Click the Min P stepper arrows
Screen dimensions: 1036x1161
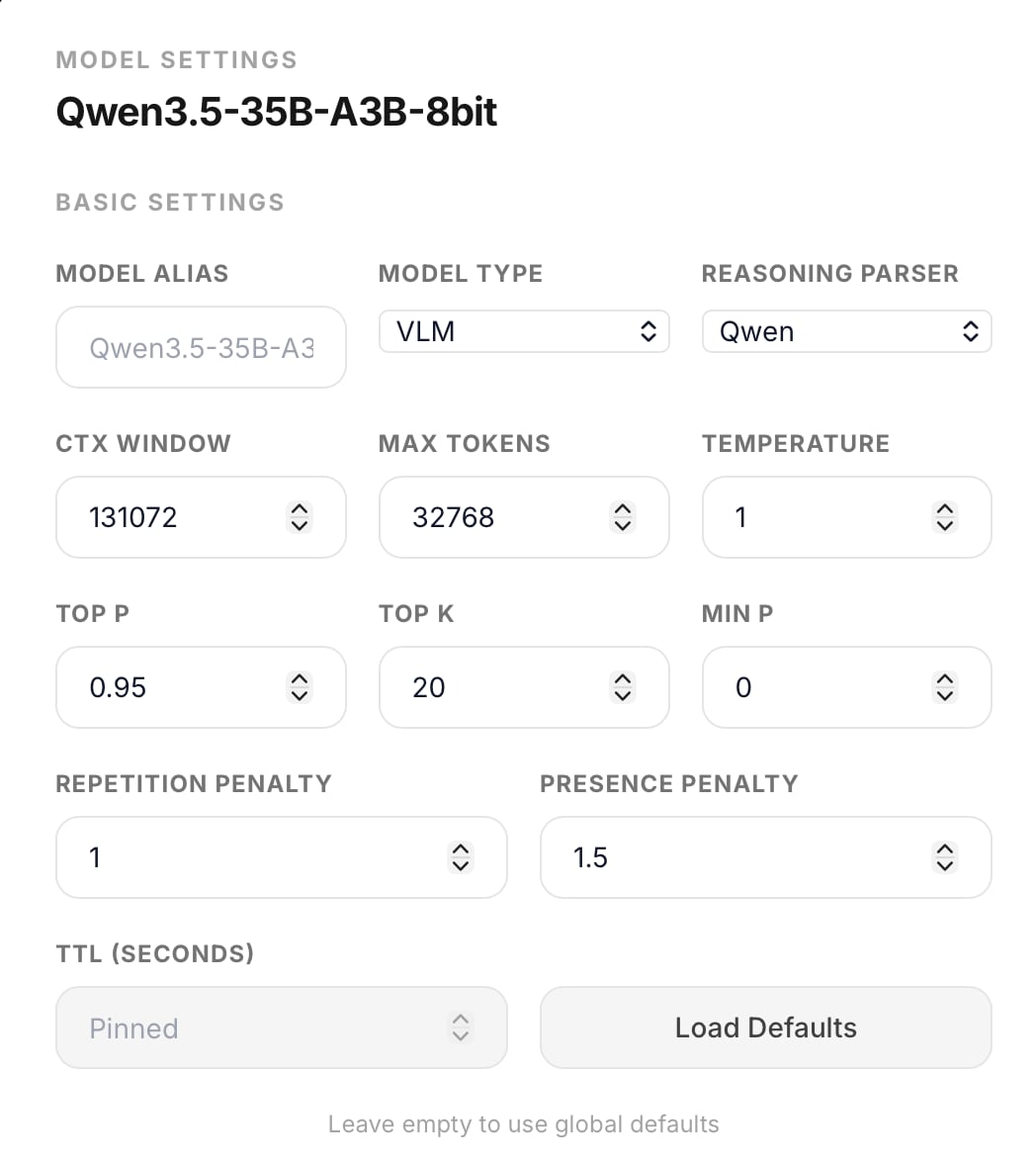point(945,687)
